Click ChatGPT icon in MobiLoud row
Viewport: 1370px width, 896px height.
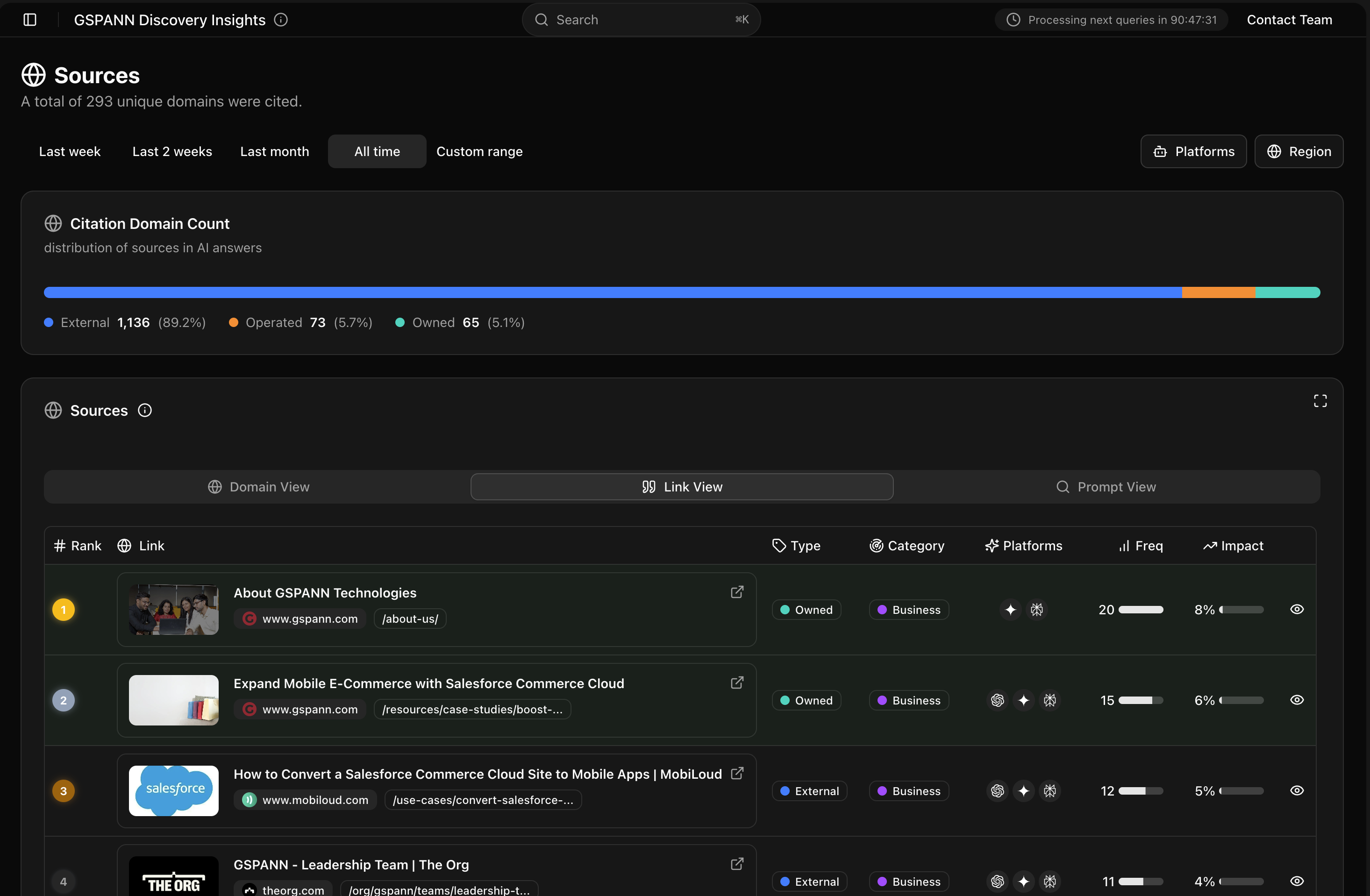pos(998,791)
